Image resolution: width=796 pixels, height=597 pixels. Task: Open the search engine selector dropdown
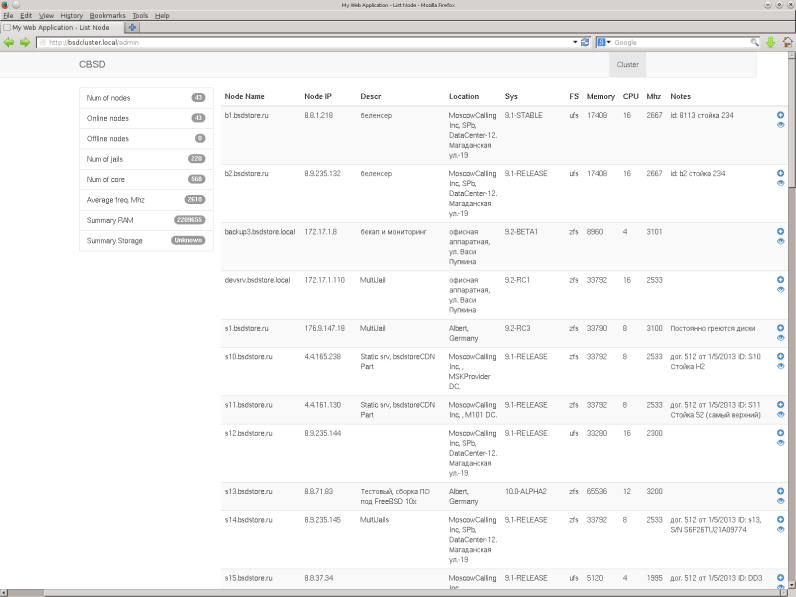[x=604, y=42]
